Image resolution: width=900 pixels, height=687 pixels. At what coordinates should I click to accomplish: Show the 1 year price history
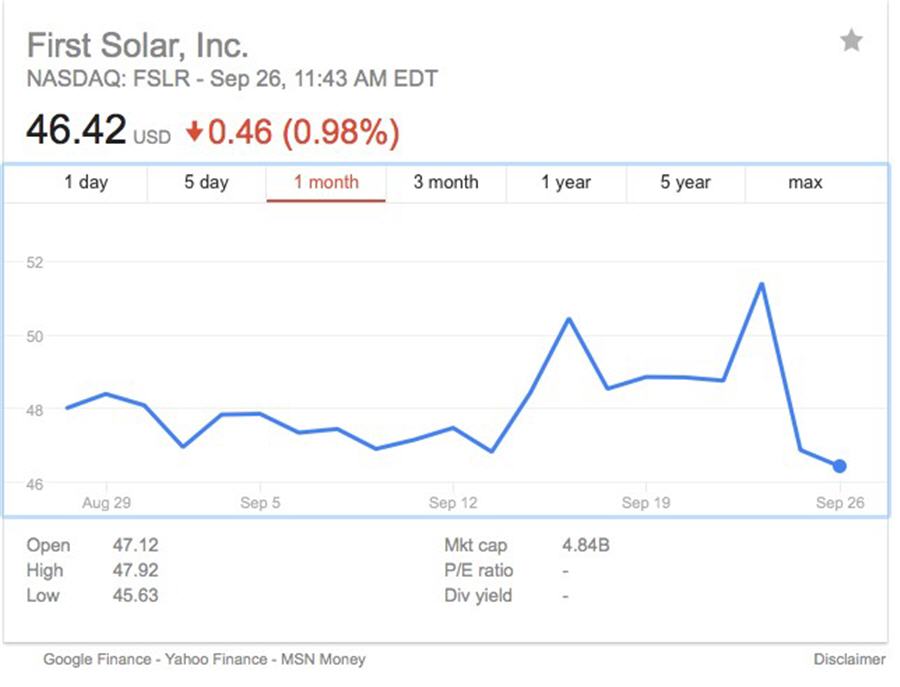[566, 182]
